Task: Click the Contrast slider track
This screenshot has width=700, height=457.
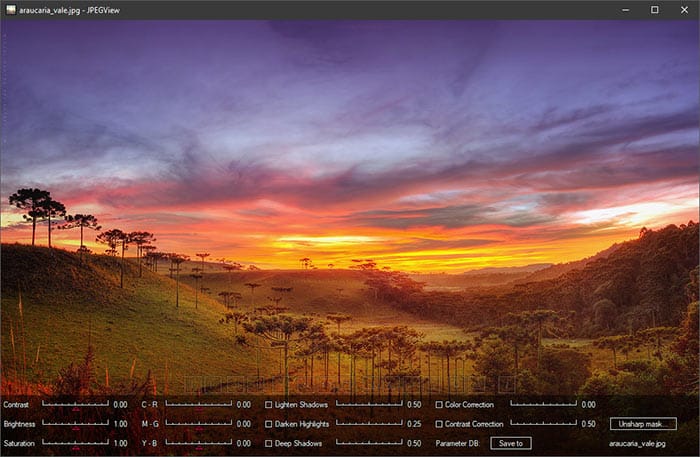Action: click(75, 404)
